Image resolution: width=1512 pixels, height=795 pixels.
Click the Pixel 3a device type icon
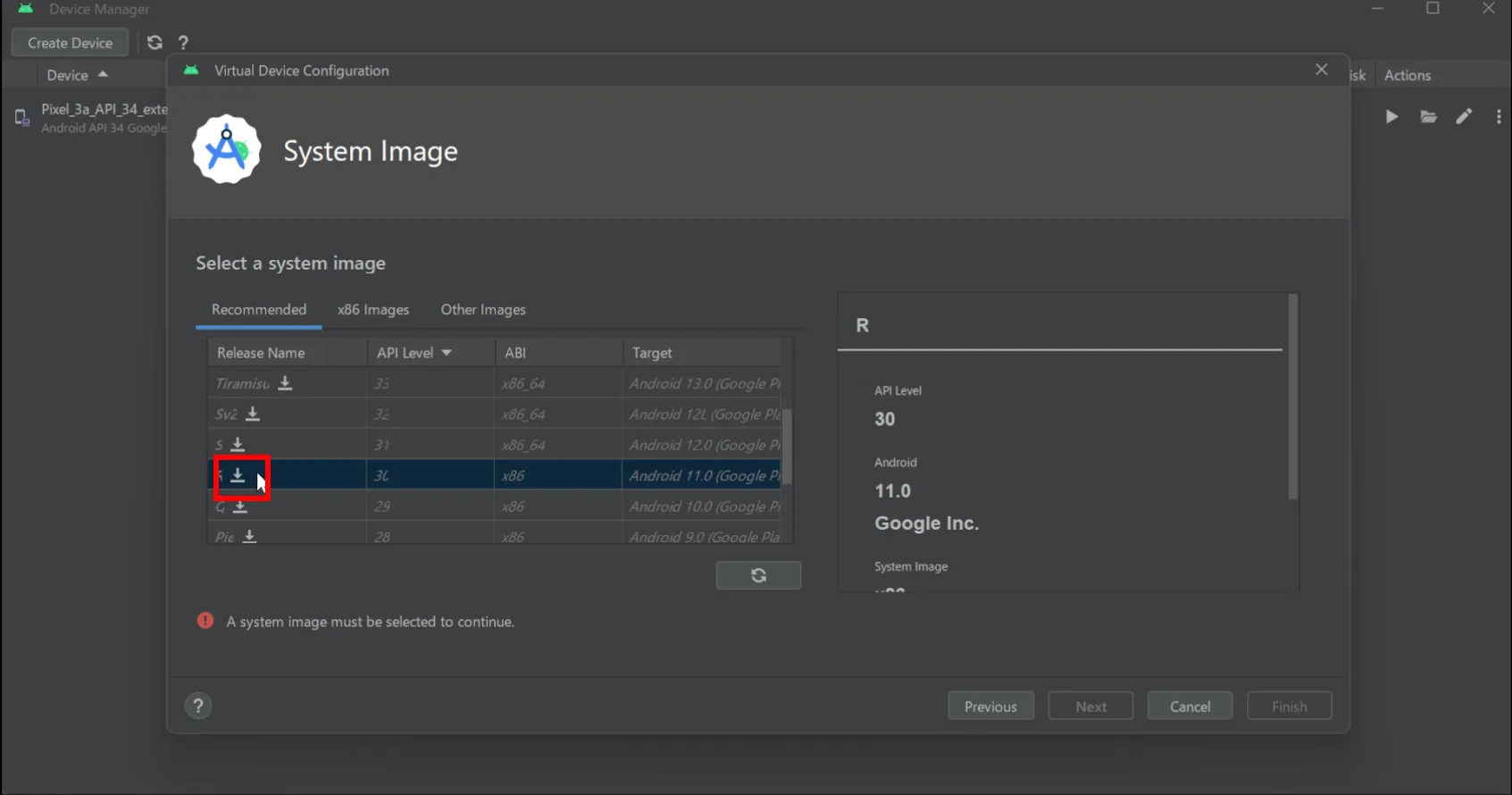[x=22, y=118]
